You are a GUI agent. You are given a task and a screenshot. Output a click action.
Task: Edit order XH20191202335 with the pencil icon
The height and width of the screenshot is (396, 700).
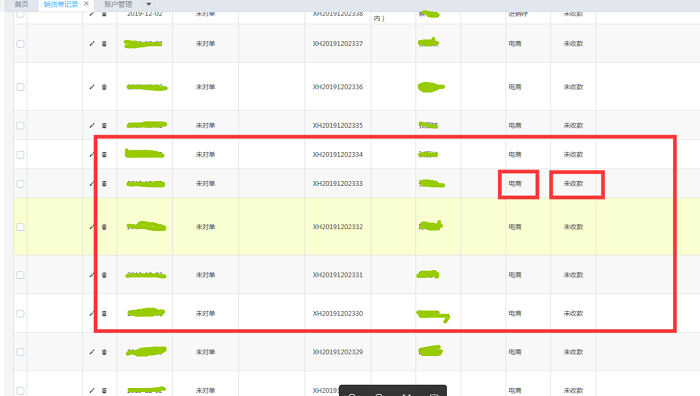click(x=92, y=125)
